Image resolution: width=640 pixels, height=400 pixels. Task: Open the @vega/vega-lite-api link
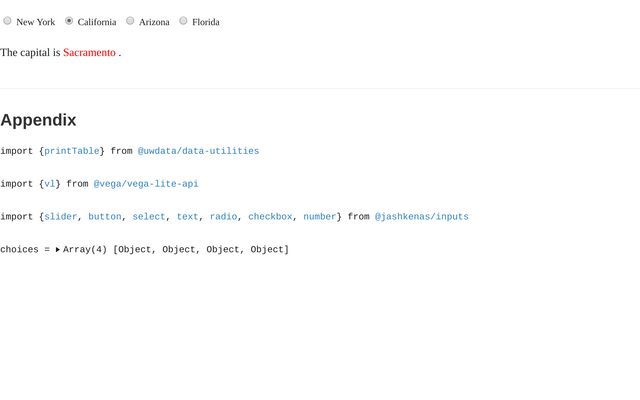[146, 184]
